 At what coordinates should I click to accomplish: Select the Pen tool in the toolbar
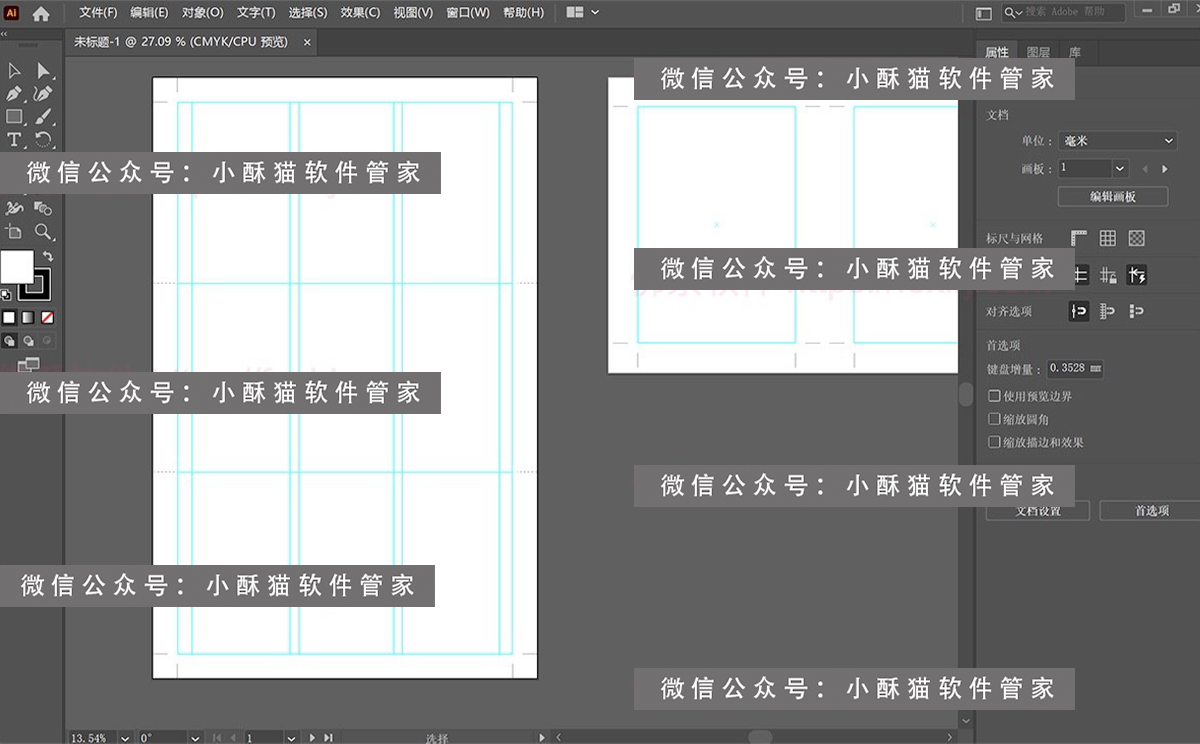click(x=14, y=93)
